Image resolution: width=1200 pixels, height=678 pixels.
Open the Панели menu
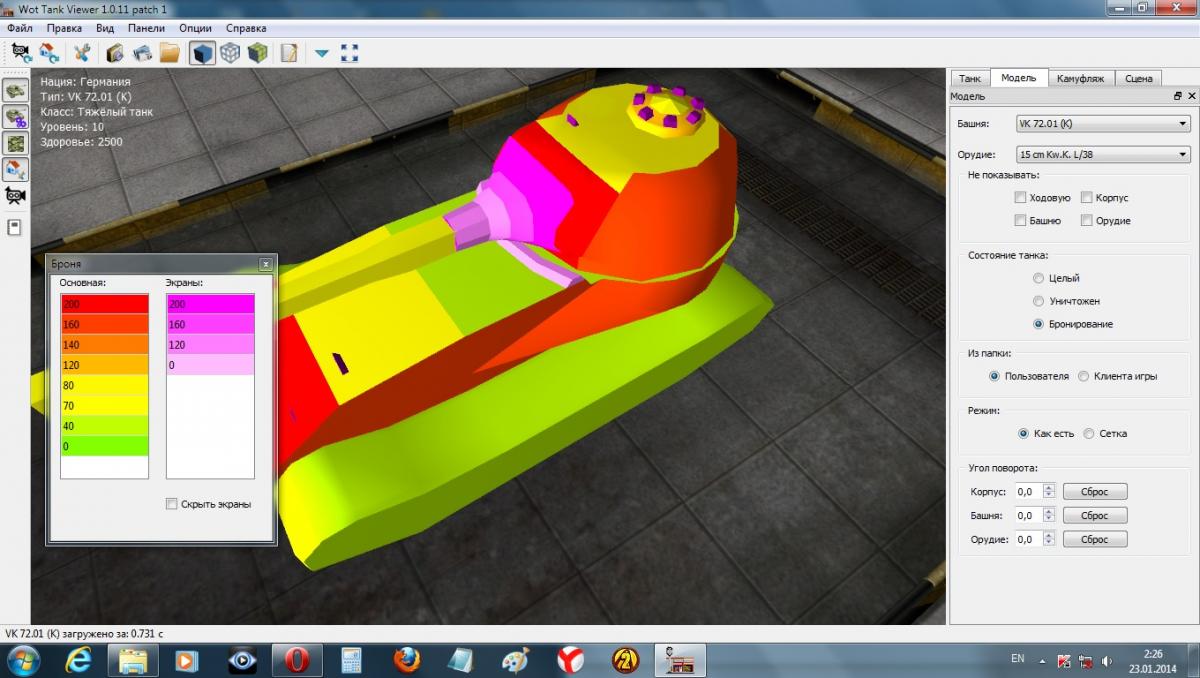tap(146, 28)
